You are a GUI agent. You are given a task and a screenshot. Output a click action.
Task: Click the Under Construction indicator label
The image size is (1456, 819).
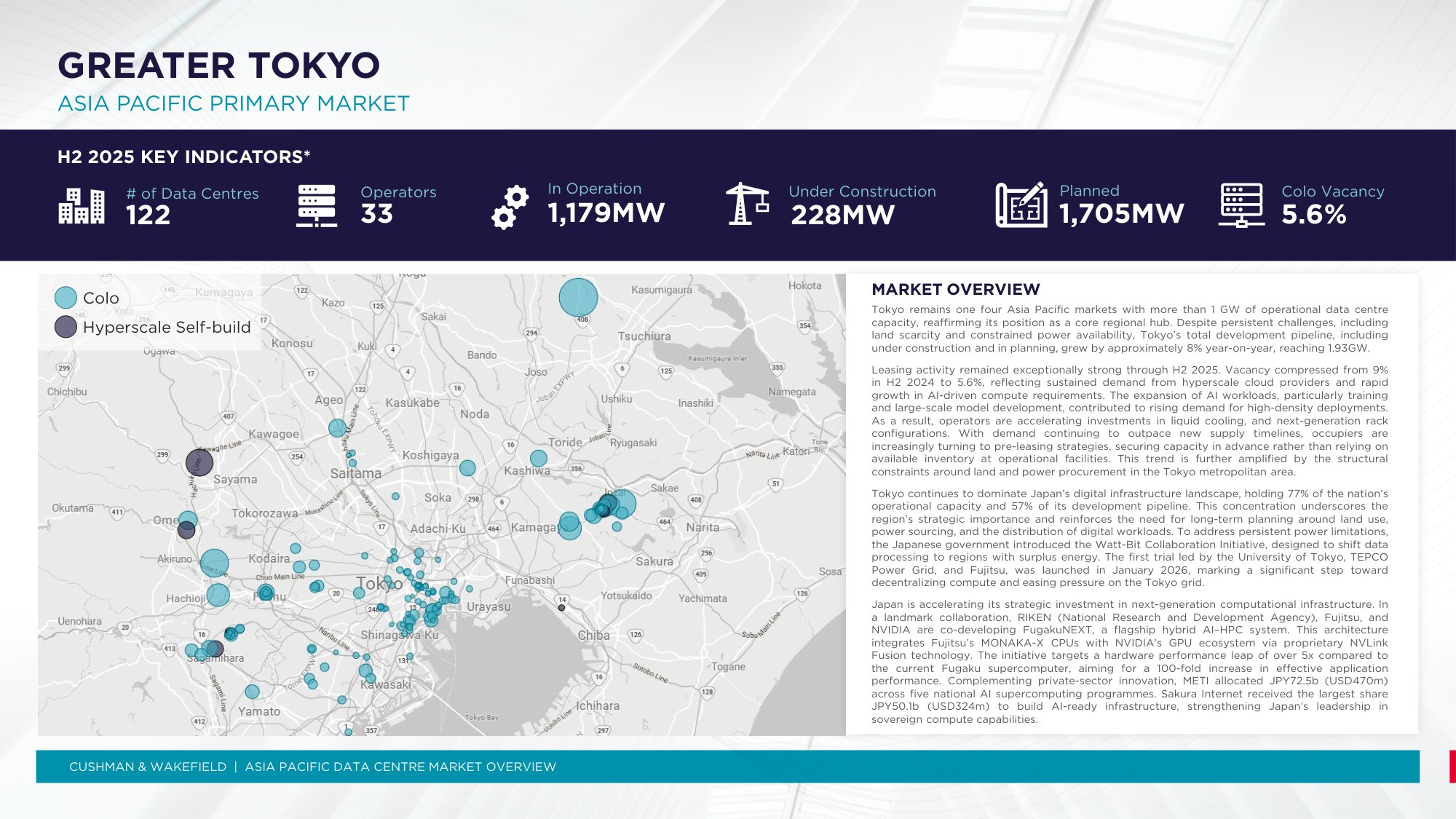[x=863, y=191]
